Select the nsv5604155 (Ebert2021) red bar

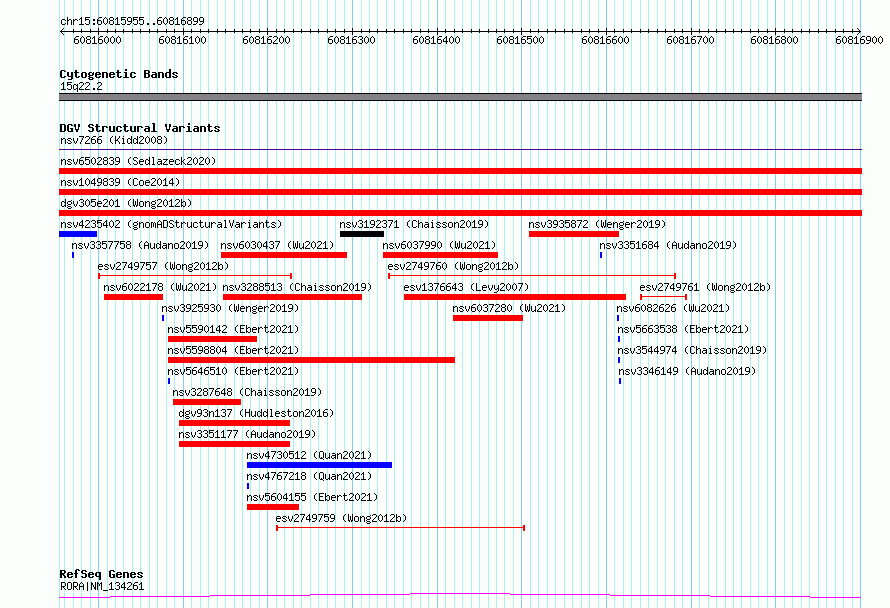(x=272, y=507)
